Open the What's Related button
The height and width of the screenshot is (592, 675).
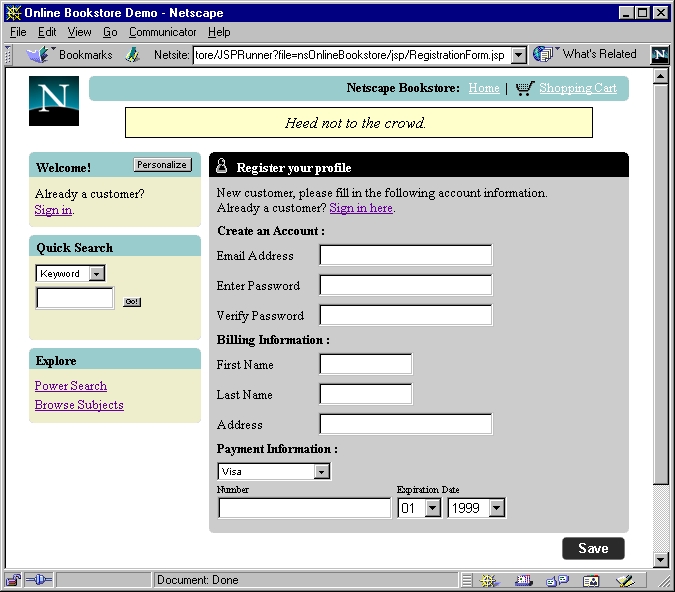[585, 54]
